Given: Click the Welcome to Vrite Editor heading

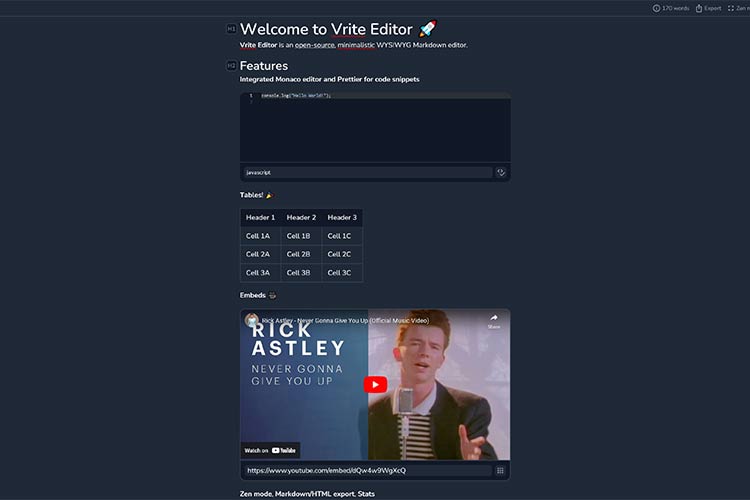Looking at the screenshot, I should point(338,29).
